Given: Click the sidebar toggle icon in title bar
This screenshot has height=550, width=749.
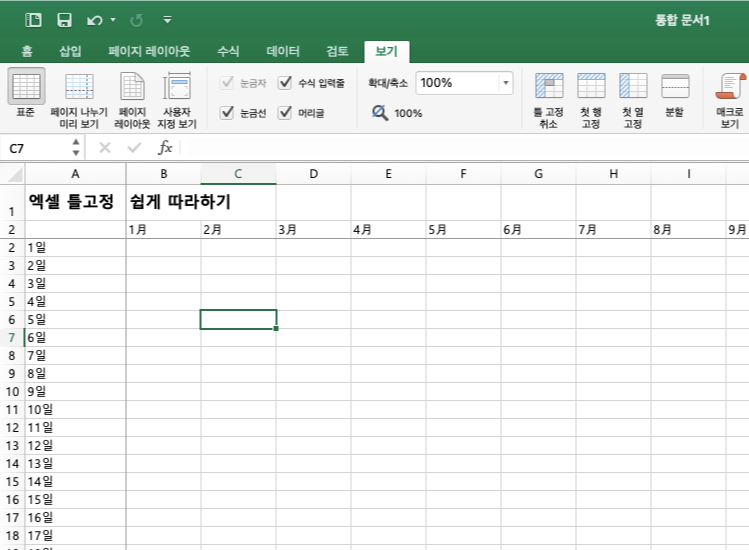Looking at the screenshot, I should [x=33, y=20].
